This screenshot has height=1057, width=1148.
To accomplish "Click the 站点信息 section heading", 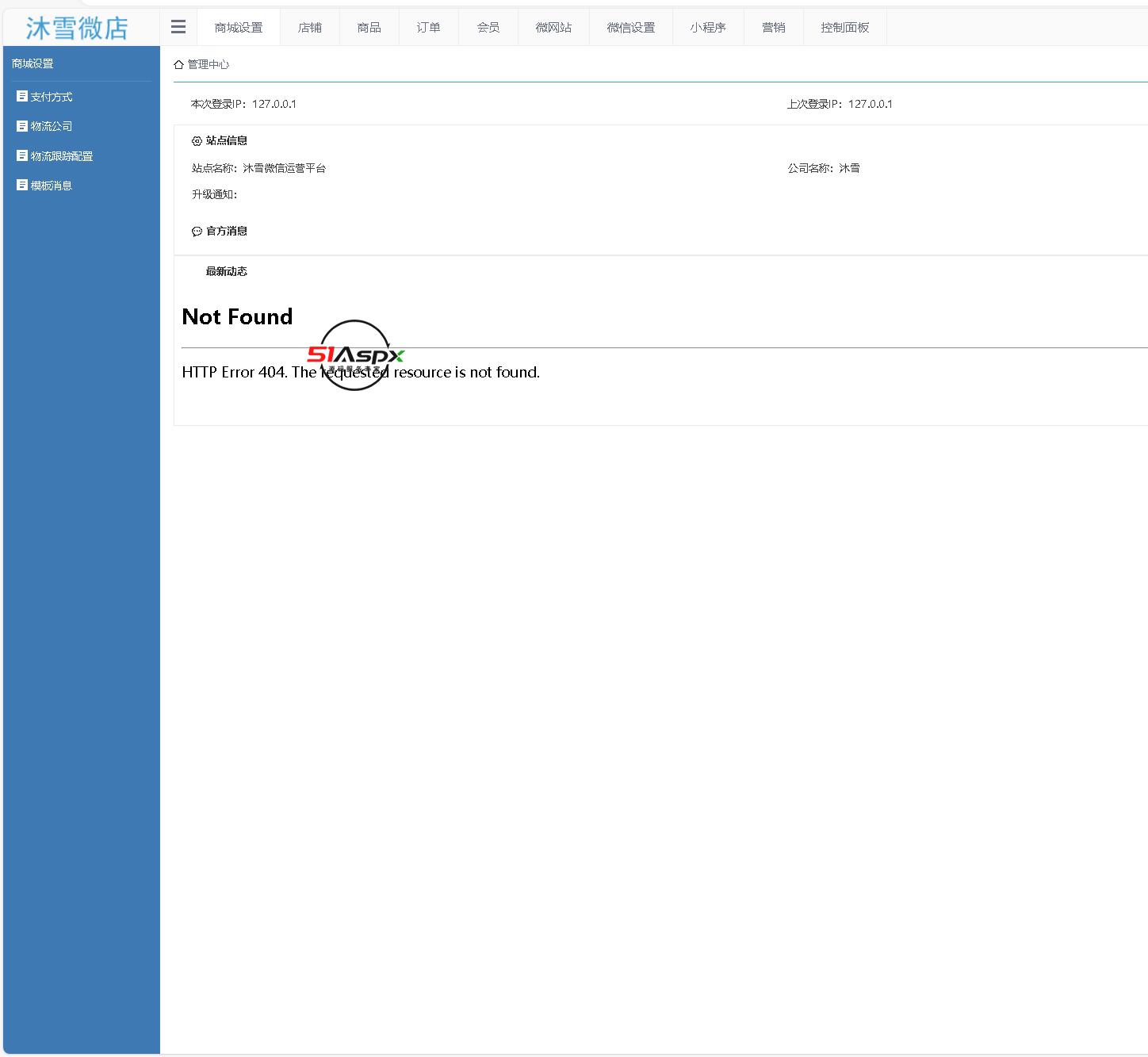I will point(227,141).
